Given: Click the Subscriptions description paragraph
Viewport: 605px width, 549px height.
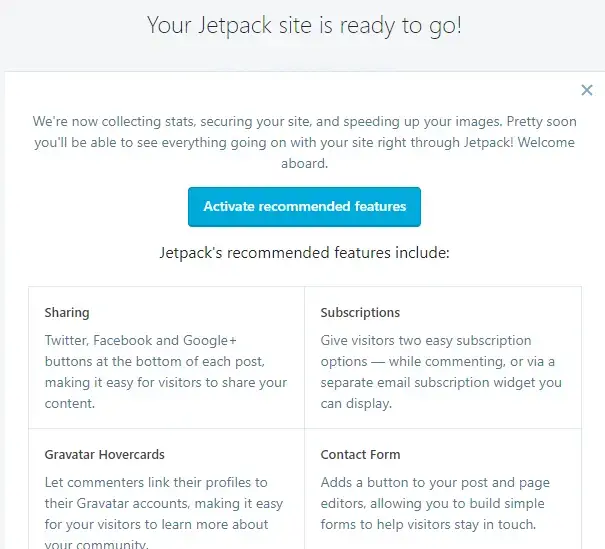Looking at the screenshot, I should coord(441,372).
